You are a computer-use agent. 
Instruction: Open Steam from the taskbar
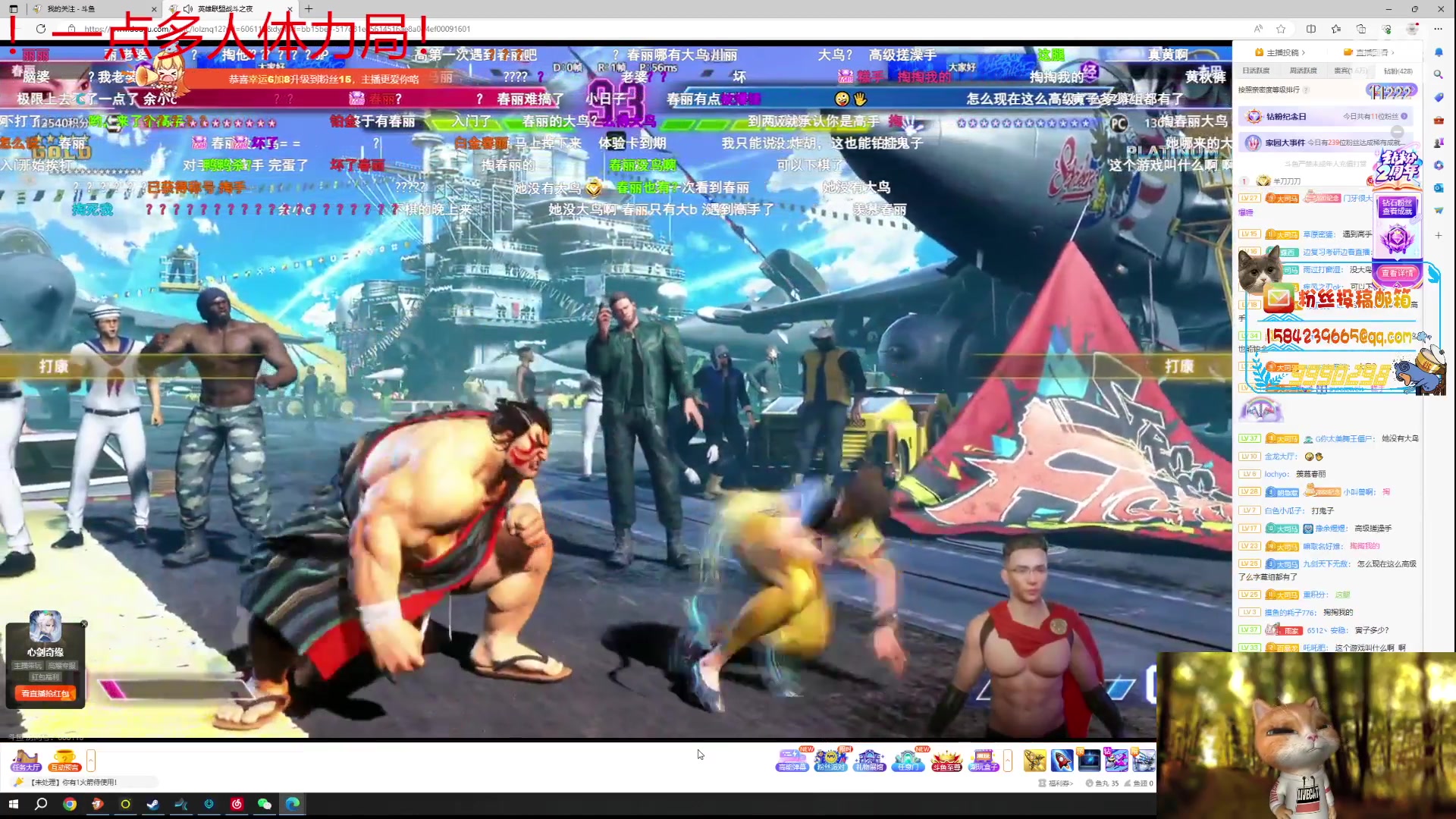click(153, 804)
